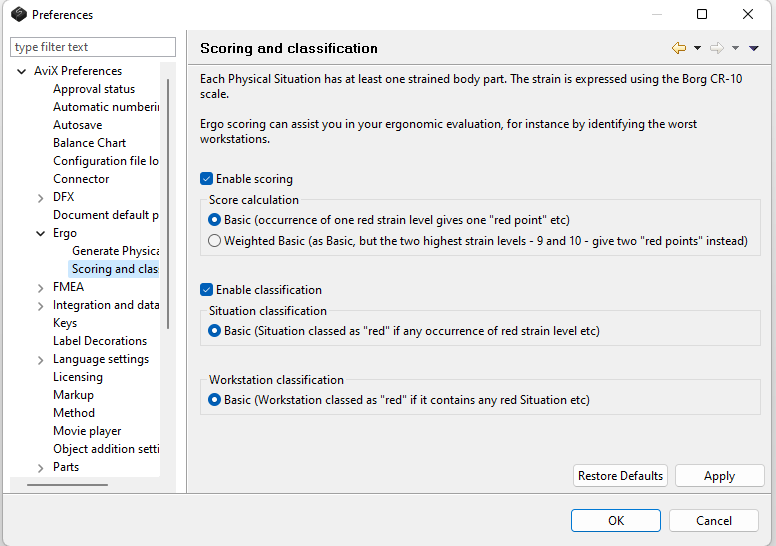
Task: Click the Apply button
Action: pyautogui.click(x=719, y=476)
